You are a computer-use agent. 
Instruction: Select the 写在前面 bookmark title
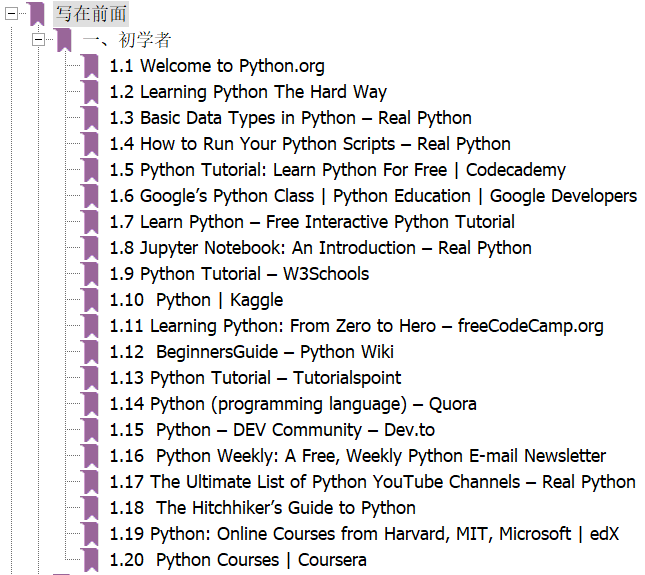coord(91,14)
